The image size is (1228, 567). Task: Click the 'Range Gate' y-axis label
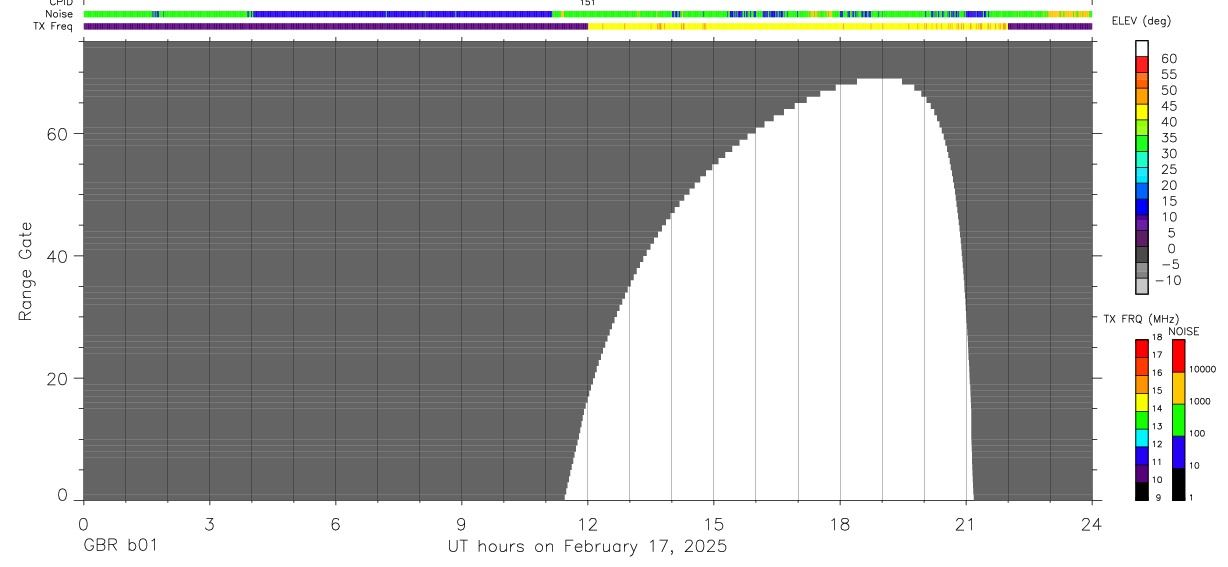27,272
